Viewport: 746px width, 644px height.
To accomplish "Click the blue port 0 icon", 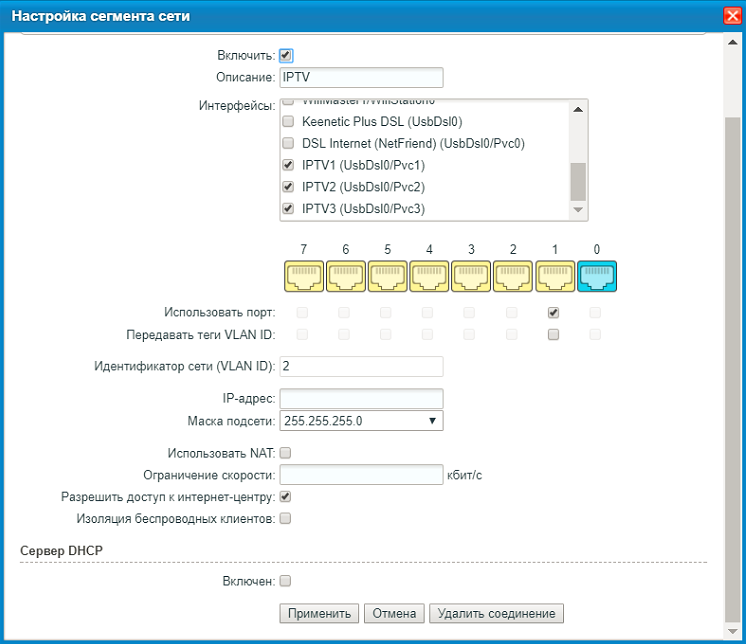I will [x=596, y=277].
